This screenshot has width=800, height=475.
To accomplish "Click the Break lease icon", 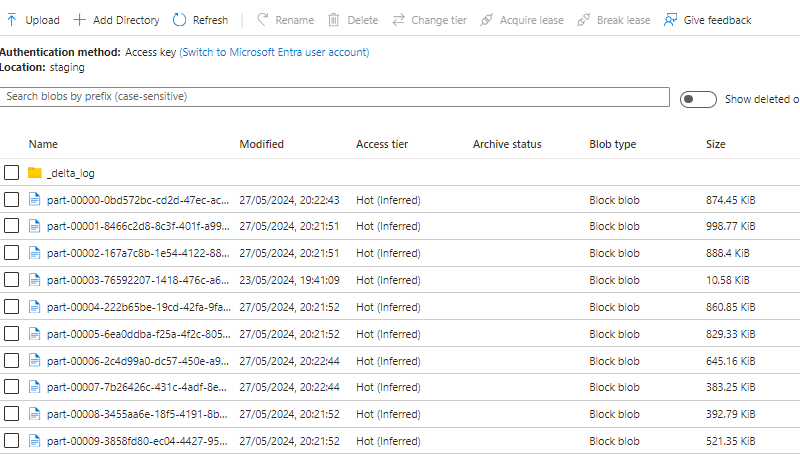I will (584, 20).
